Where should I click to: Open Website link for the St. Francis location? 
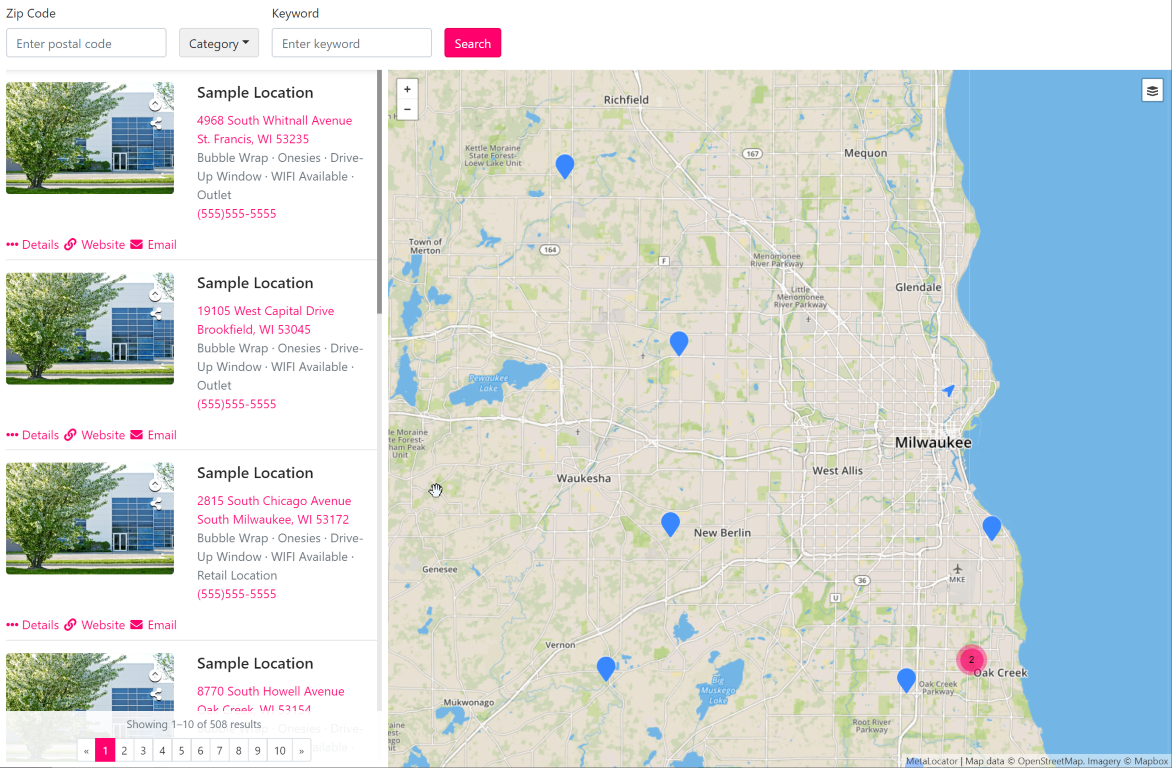click(x=95, y=245)
